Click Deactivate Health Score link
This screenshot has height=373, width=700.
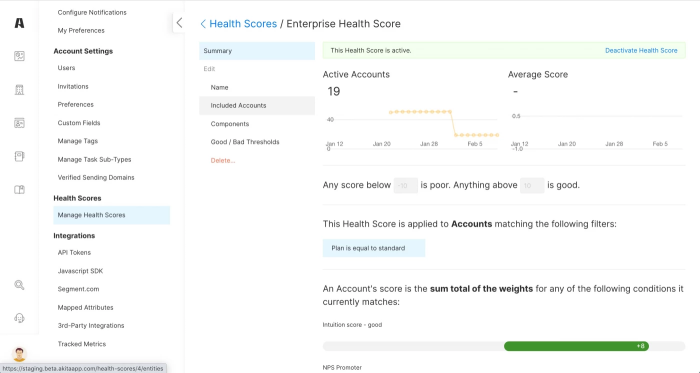click(641, 50)
